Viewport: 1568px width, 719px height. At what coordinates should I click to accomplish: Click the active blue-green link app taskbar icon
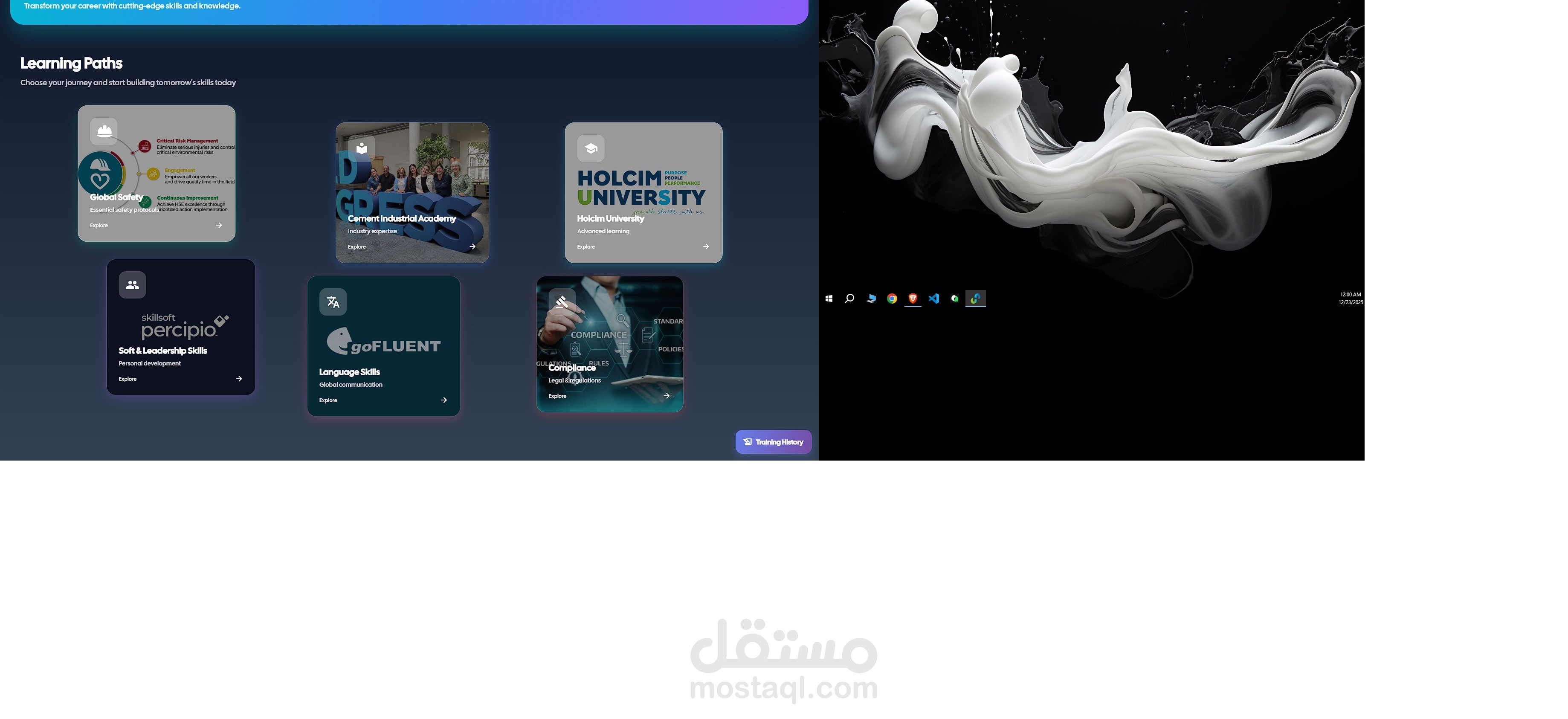976,299
